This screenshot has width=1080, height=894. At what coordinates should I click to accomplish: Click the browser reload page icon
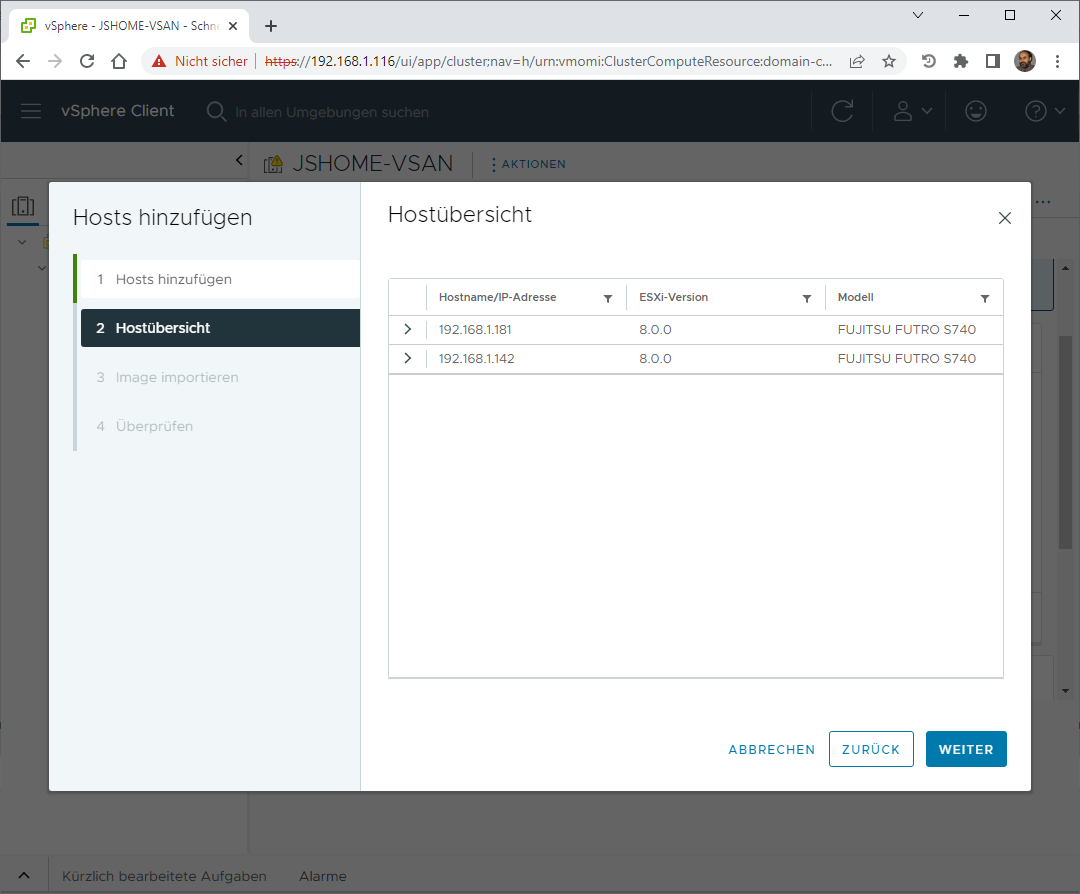pos(87,61)
